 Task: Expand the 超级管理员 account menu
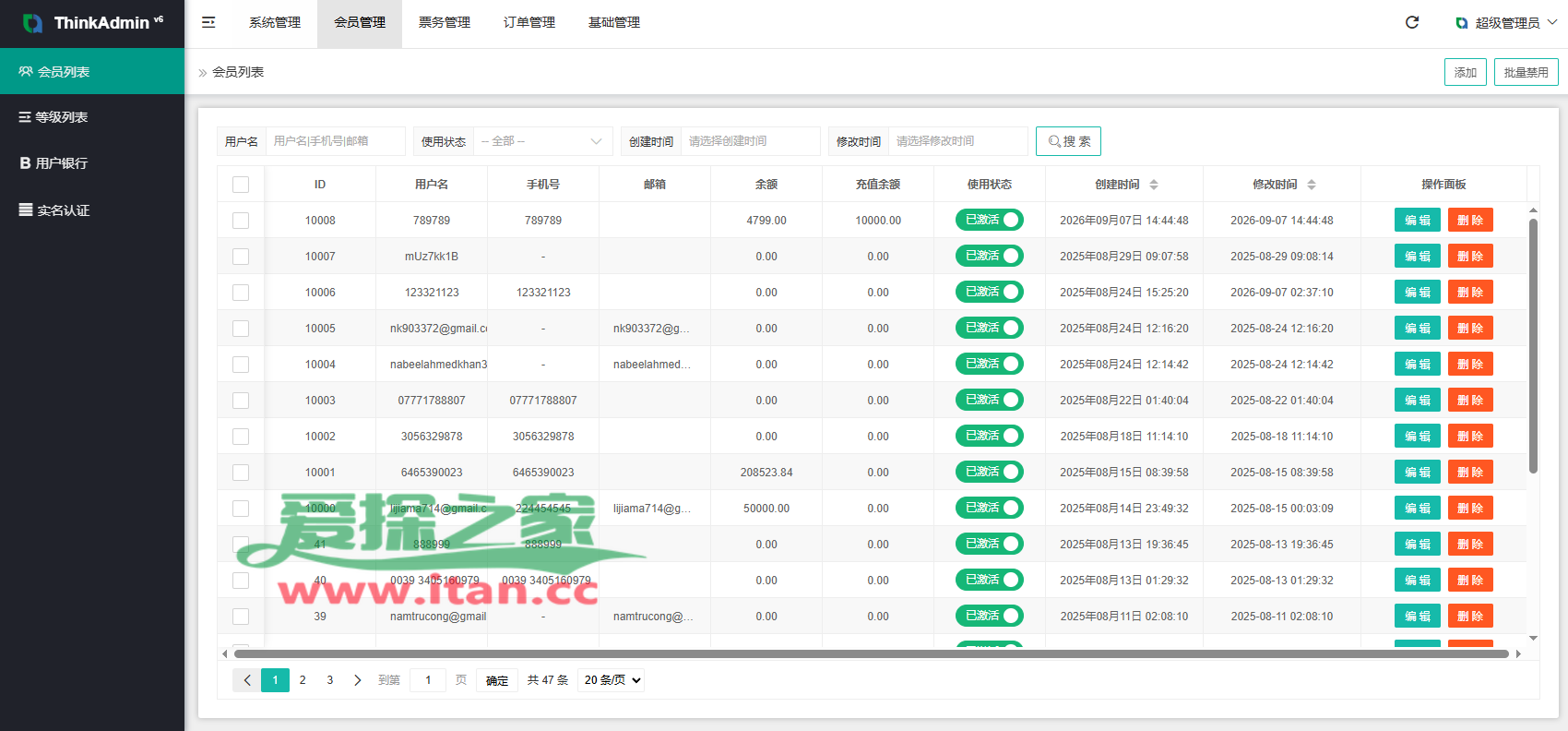pos(1506,23)
